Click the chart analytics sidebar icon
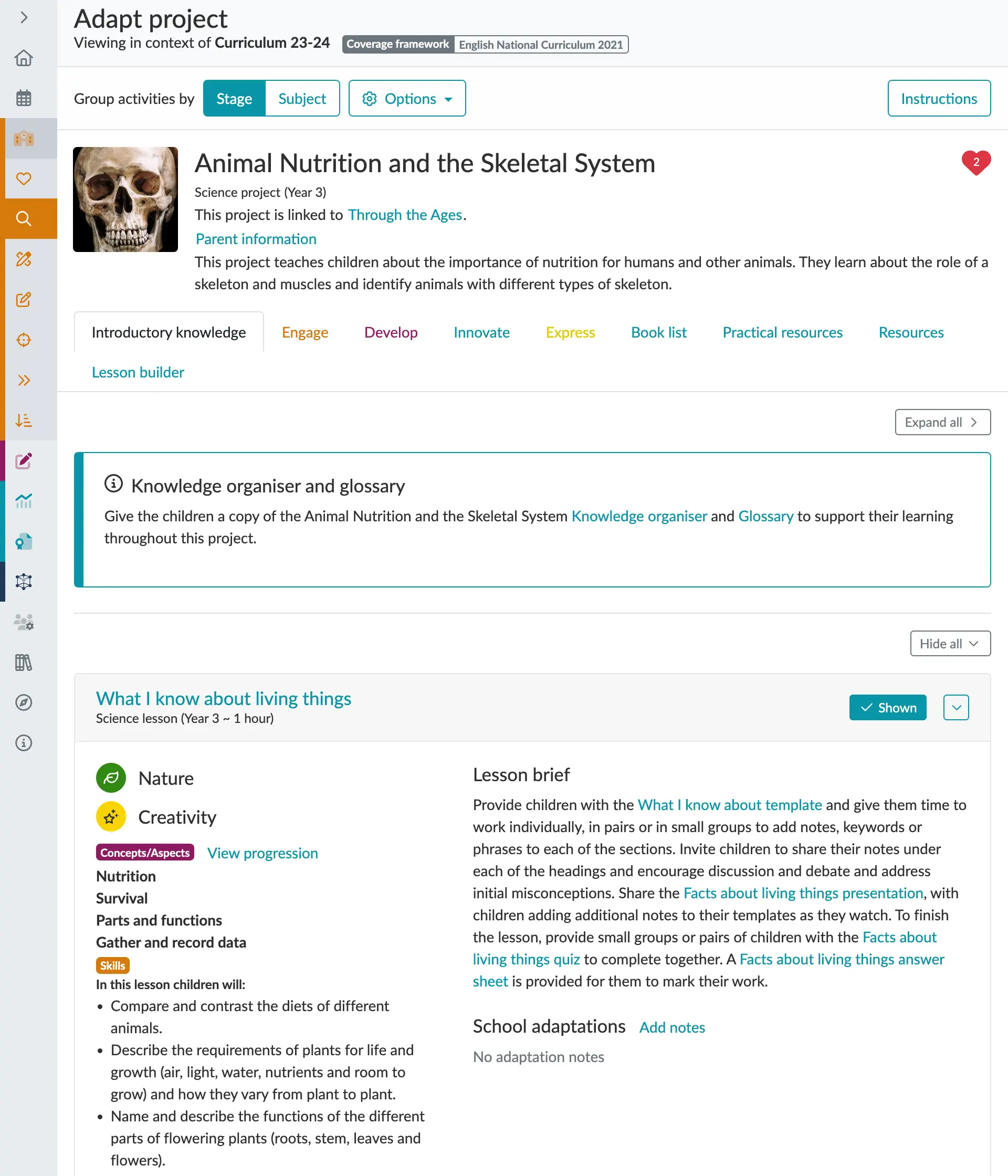Screen dimensions: 1008x1176 coord(23,501)
